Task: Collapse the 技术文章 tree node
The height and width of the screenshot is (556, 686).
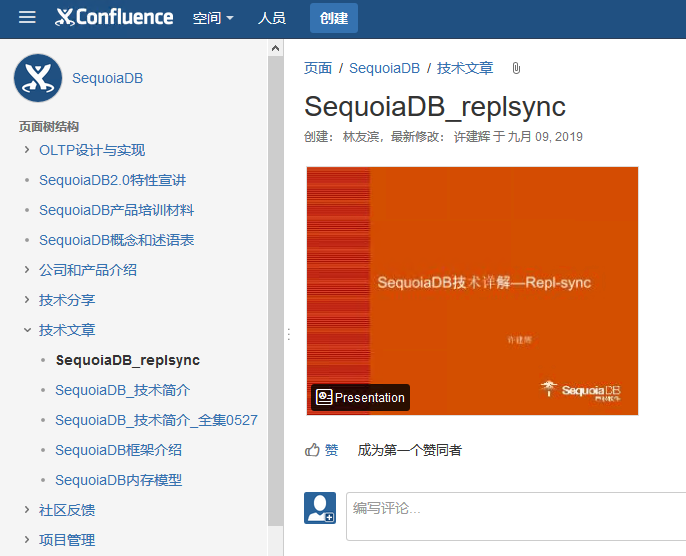Action: [27, 330]
